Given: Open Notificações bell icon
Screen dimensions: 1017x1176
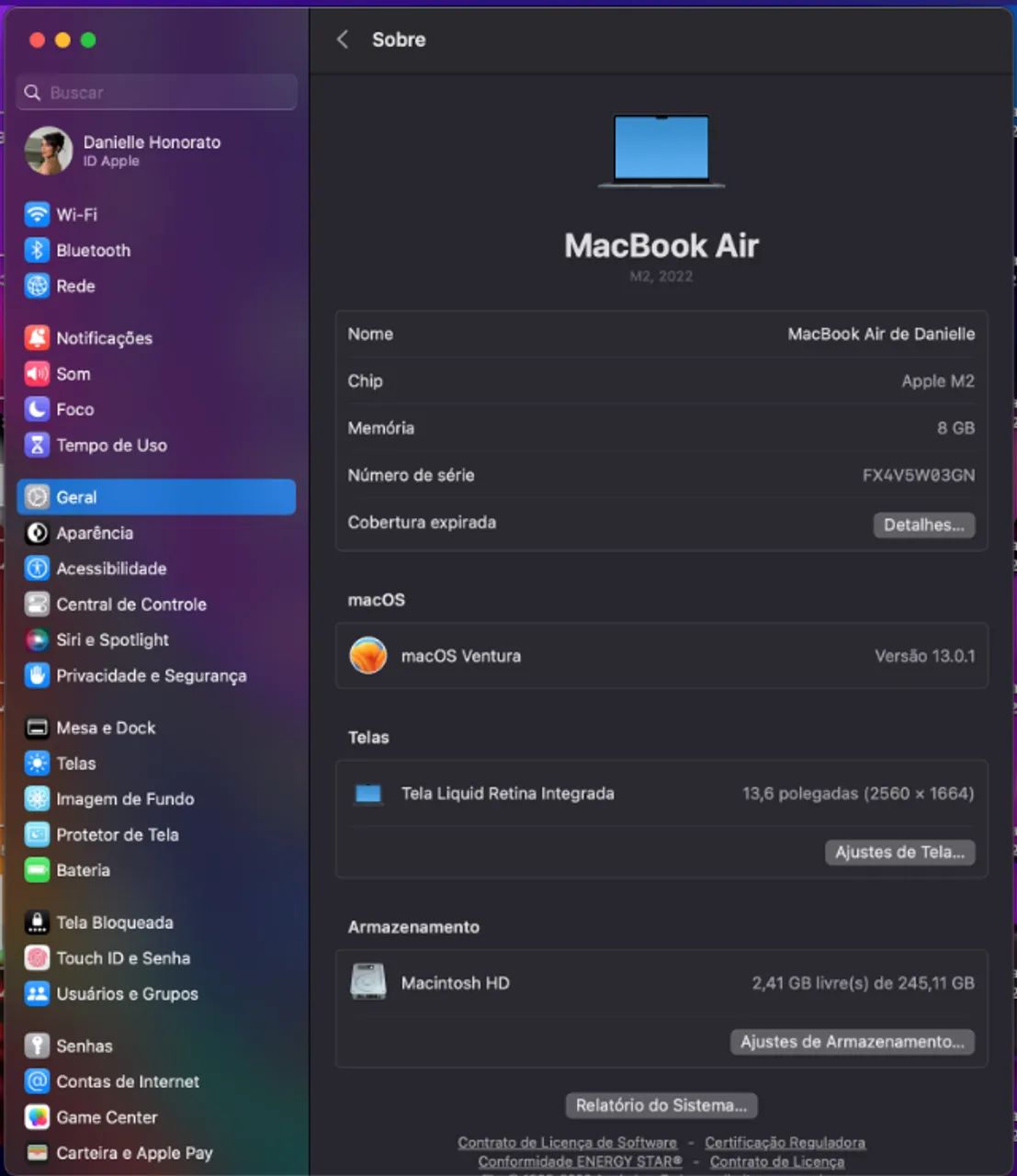Looking at the screenshot, I should (x=37, y=337).
